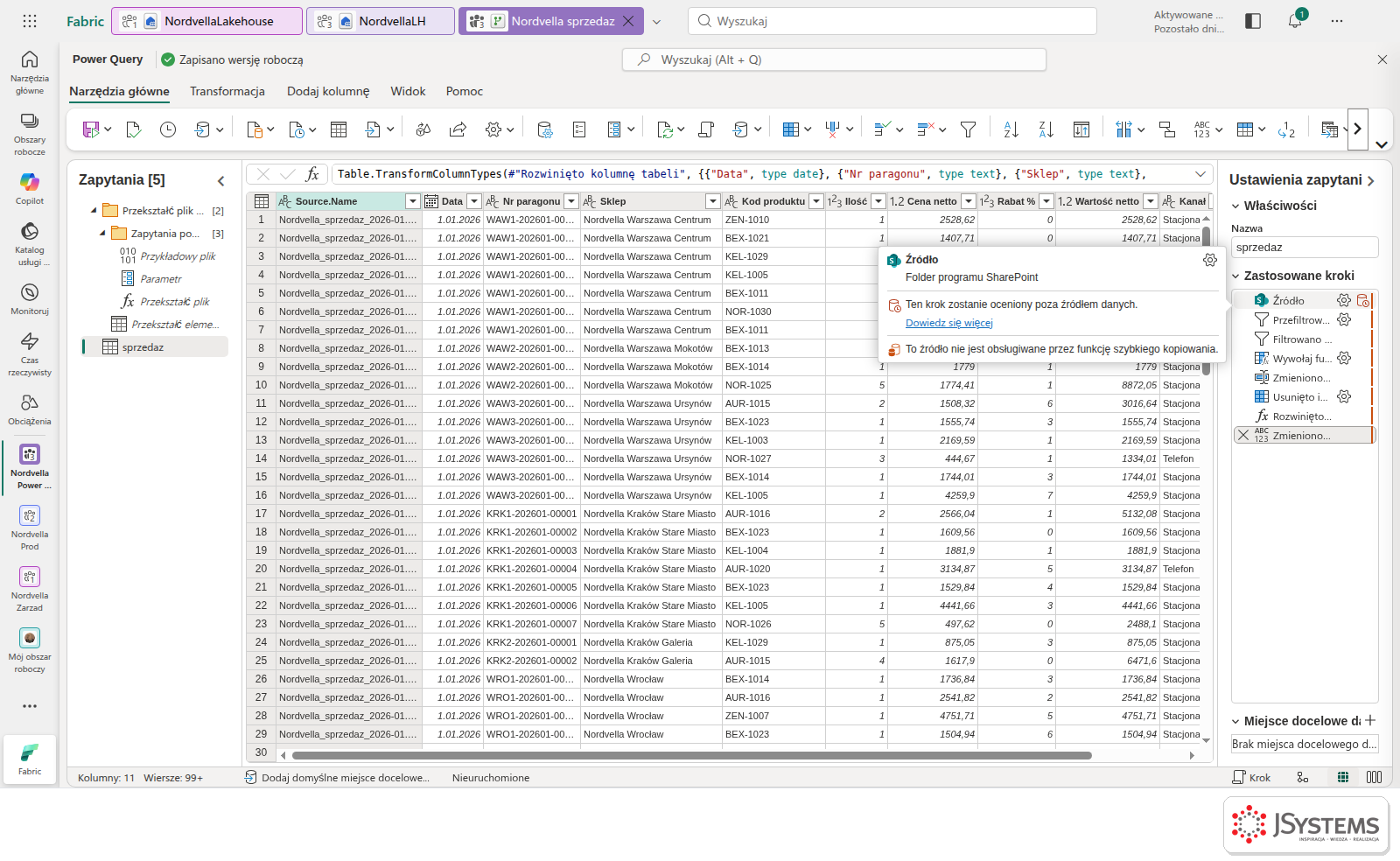Confirm formula with checkmark in formula bar

(x=287, y=174)
